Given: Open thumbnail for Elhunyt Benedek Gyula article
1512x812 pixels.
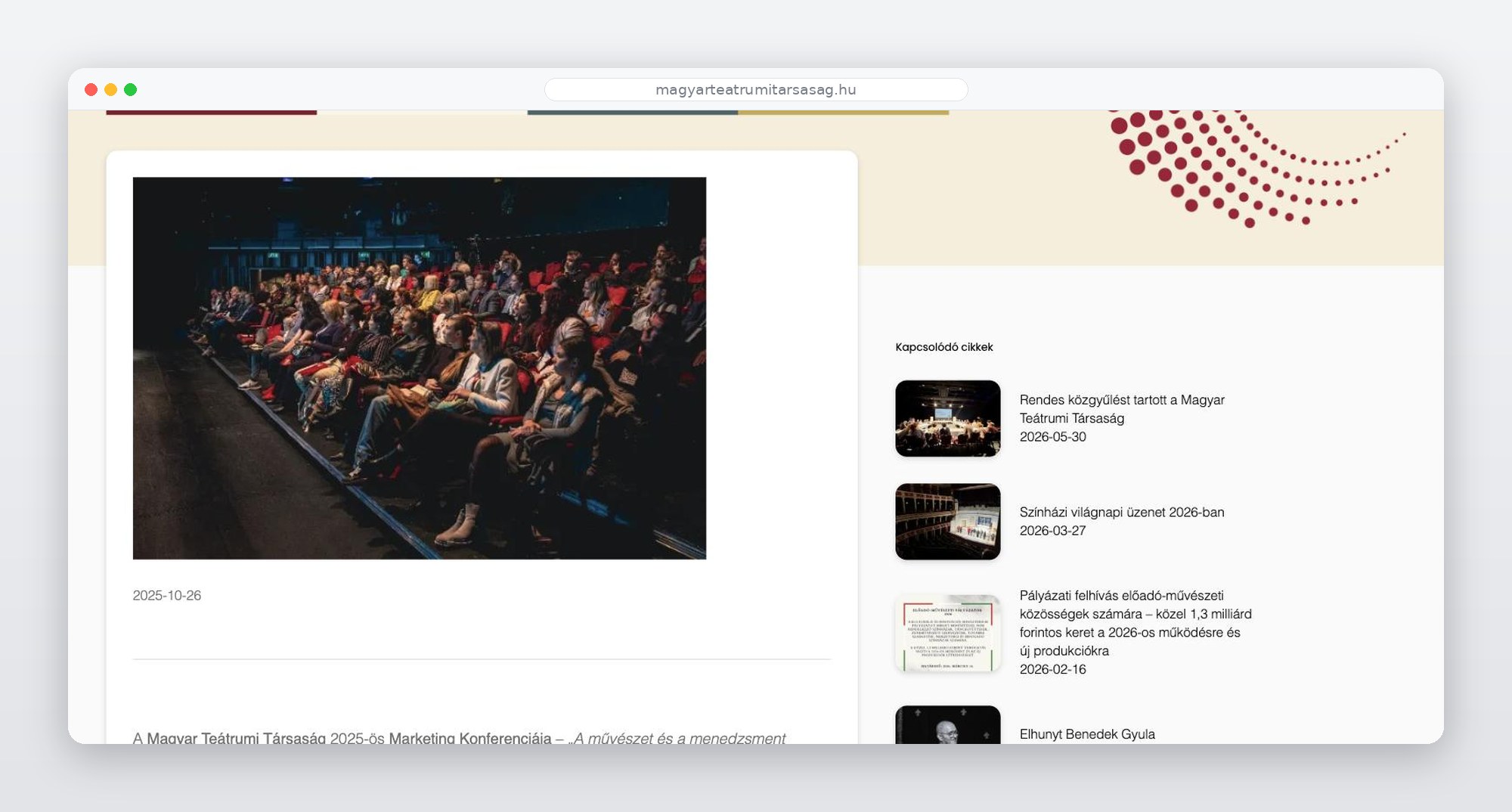Looking at the screenshot, I should pos(948,724).
